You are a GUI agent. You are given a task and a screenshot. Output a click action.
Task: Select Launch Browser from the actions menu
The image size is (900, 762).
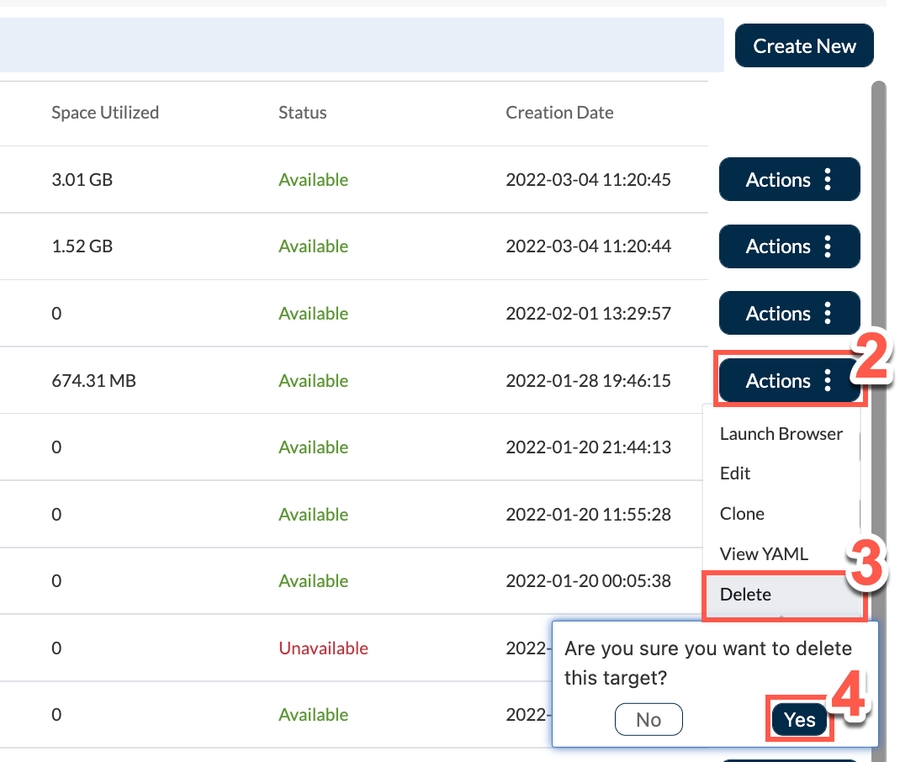[x=781, y=434]
